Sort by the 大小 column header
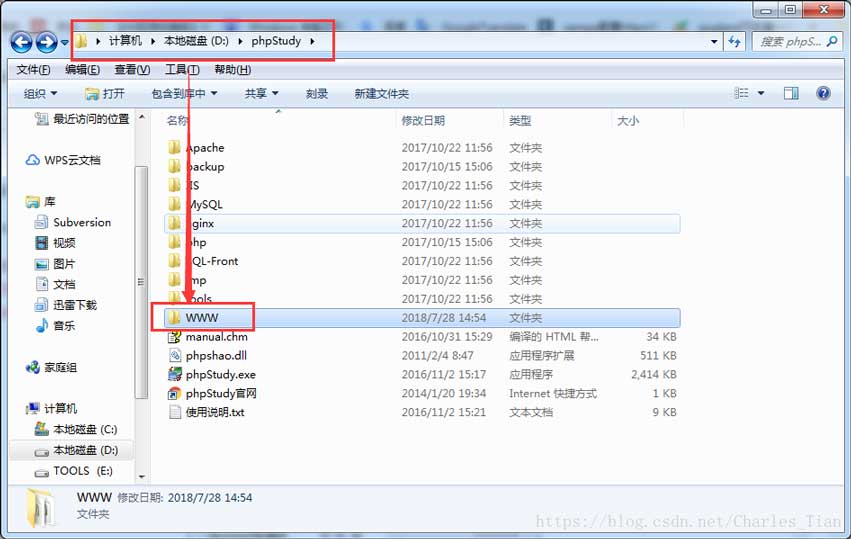851x539 pixels. [x=628, y=121]
